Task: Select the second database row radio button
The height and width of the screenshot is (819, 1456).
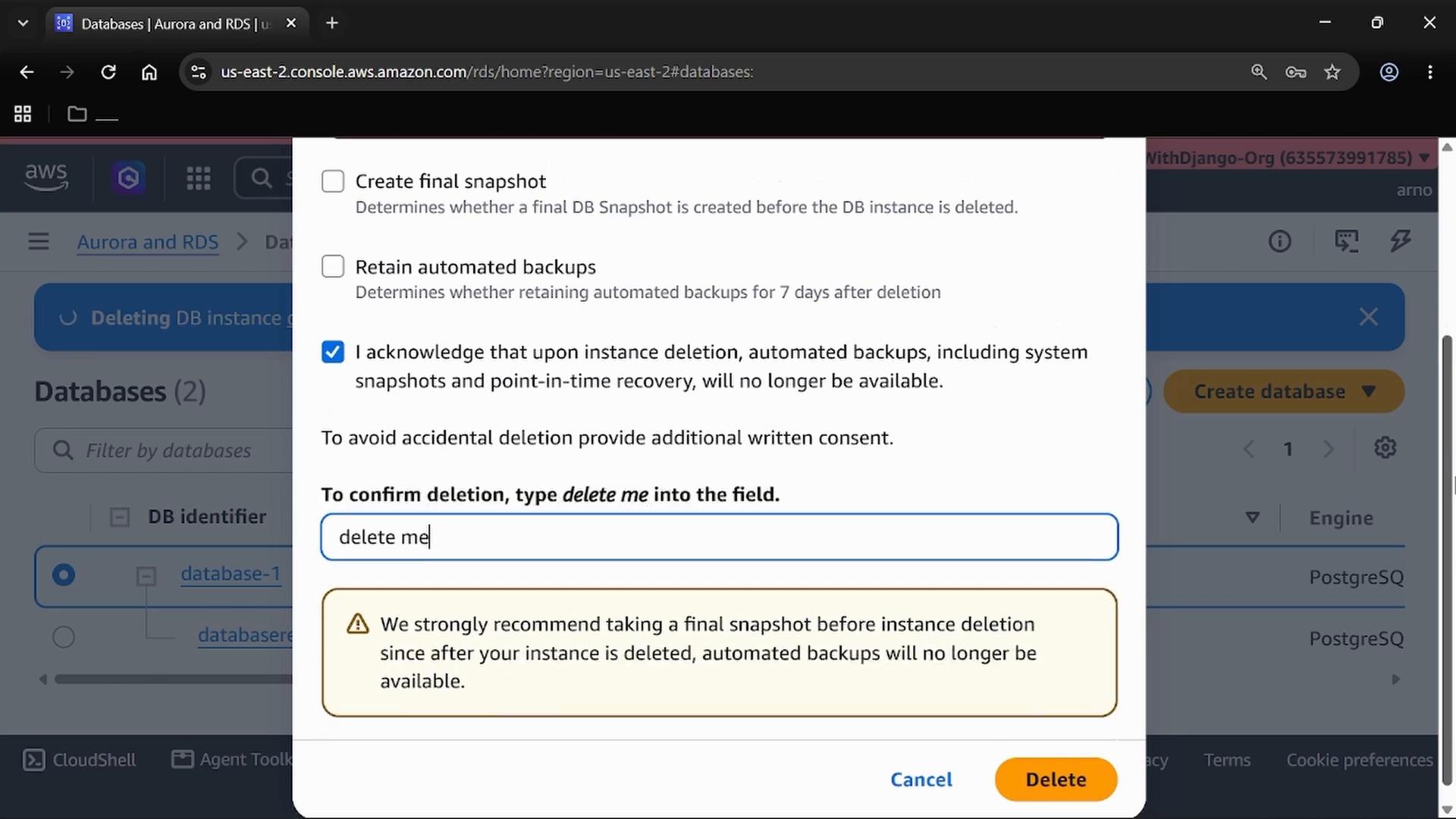Action: pos(64,637)
